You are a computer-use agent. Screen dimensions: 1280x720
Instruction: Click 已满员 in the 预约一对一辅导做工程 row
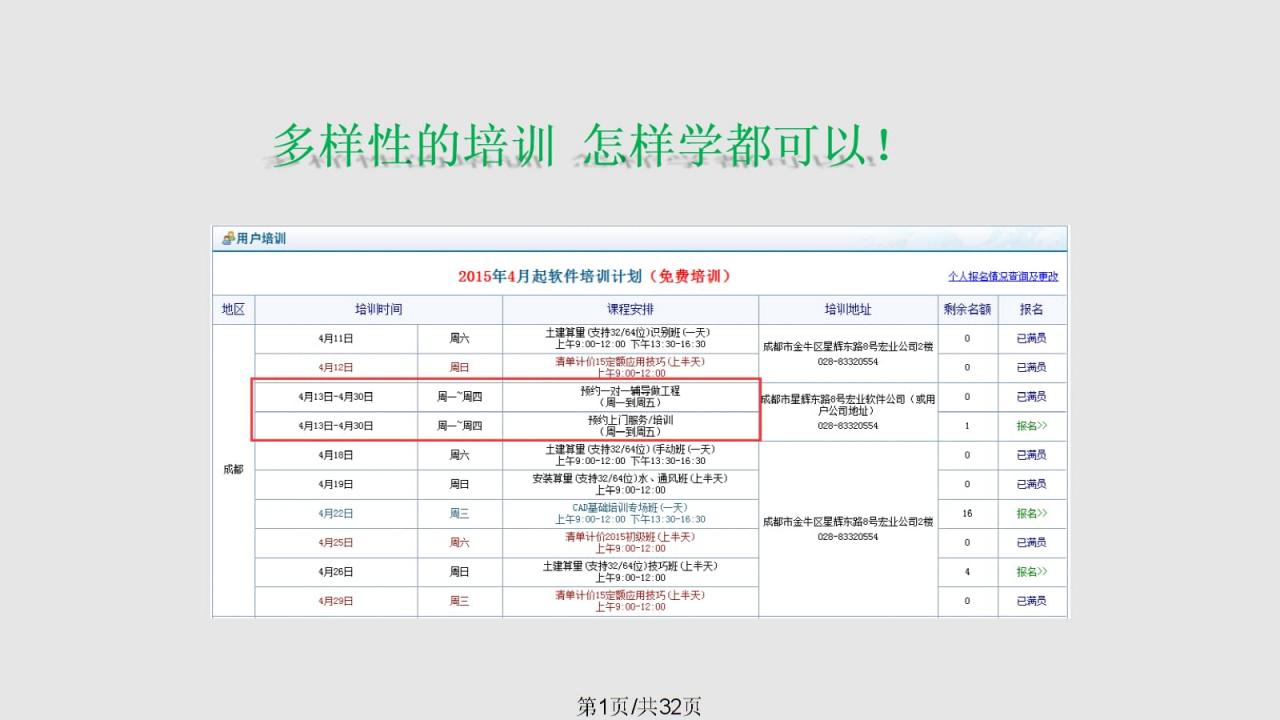(1032, 396)
